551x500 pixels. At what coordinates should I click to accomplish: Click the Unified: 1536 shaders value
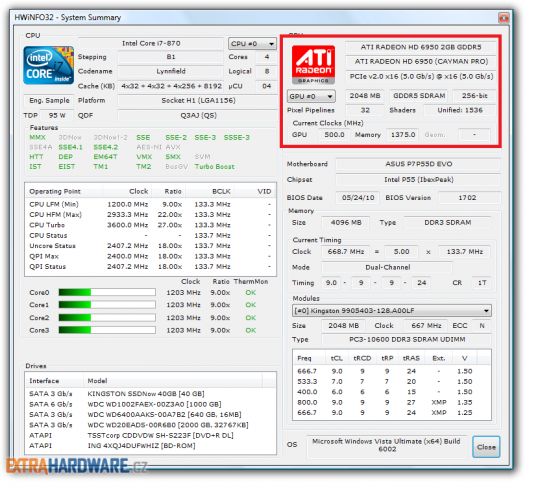(x=460, y=110)
